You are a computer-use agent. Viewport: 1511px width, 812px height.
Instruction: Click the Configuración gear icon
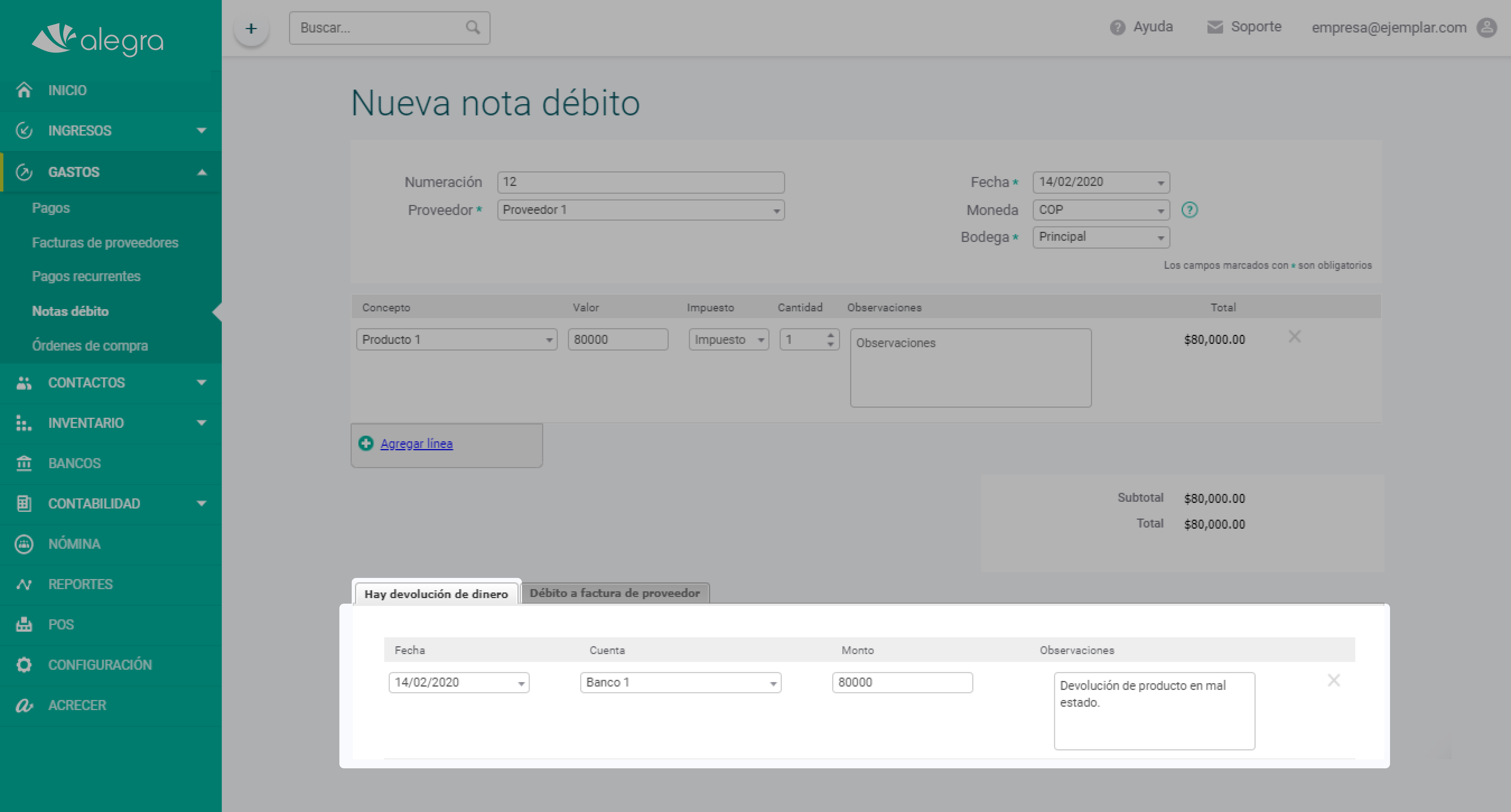coord(24,665)
